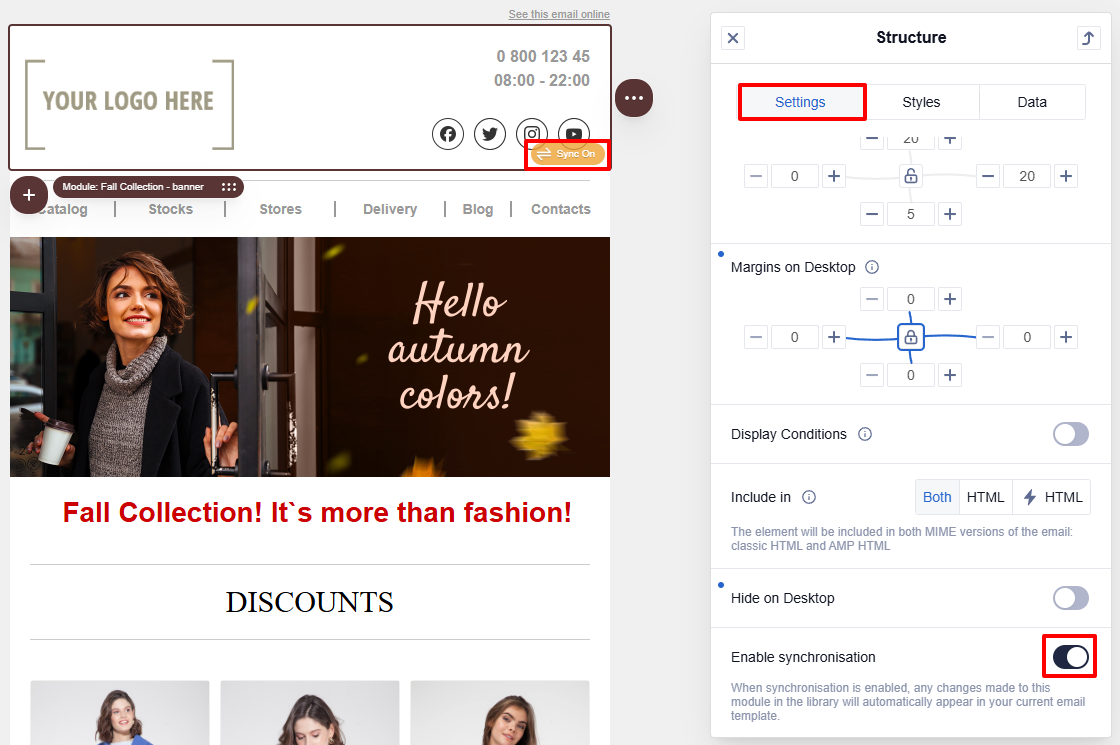Click the Contacts menu link
1120x745 pixels.
561,209
